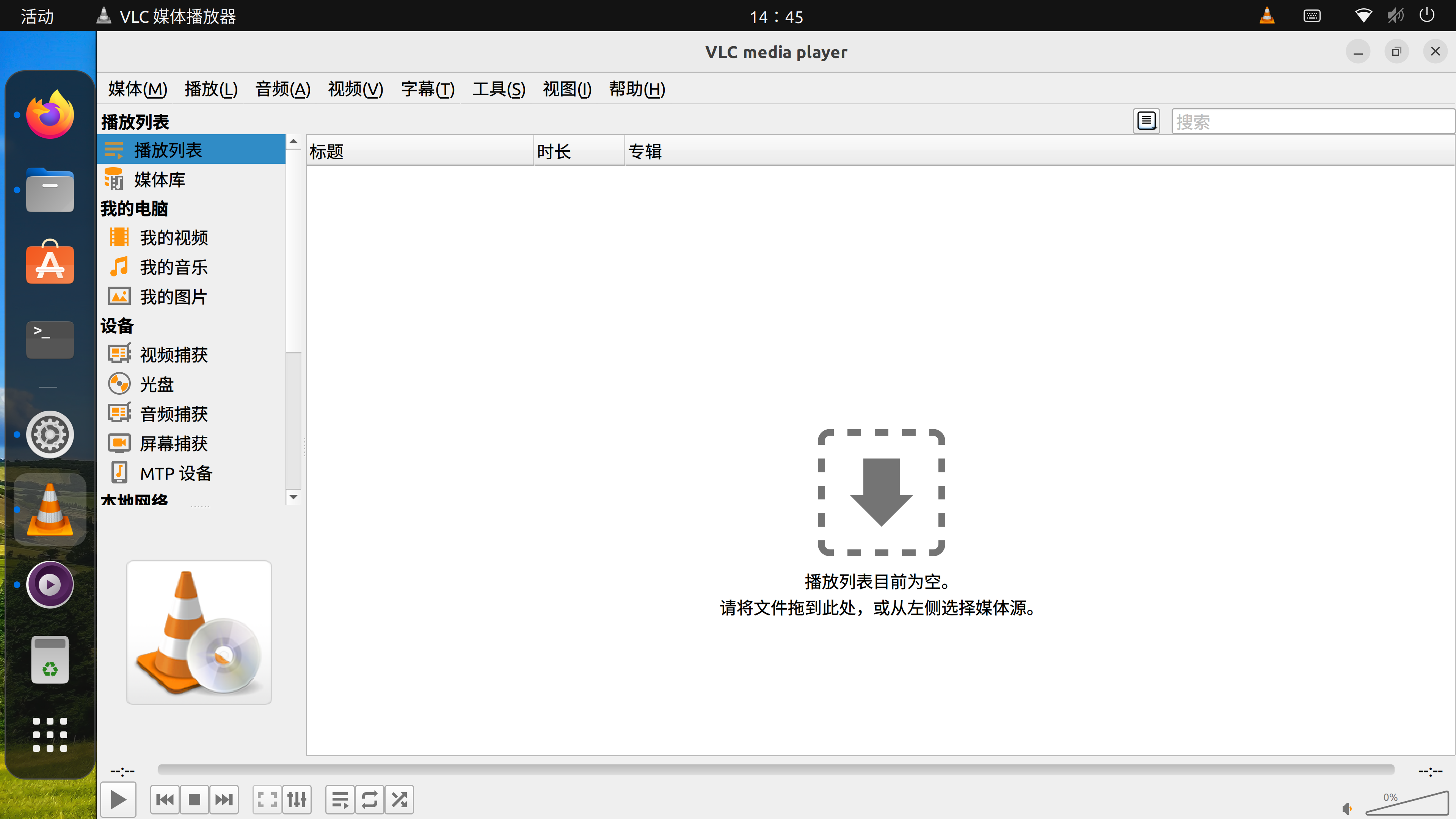Open 我的音乐 media source
The height and width of the screenshot is (819, 1456).
click(174, 267)
